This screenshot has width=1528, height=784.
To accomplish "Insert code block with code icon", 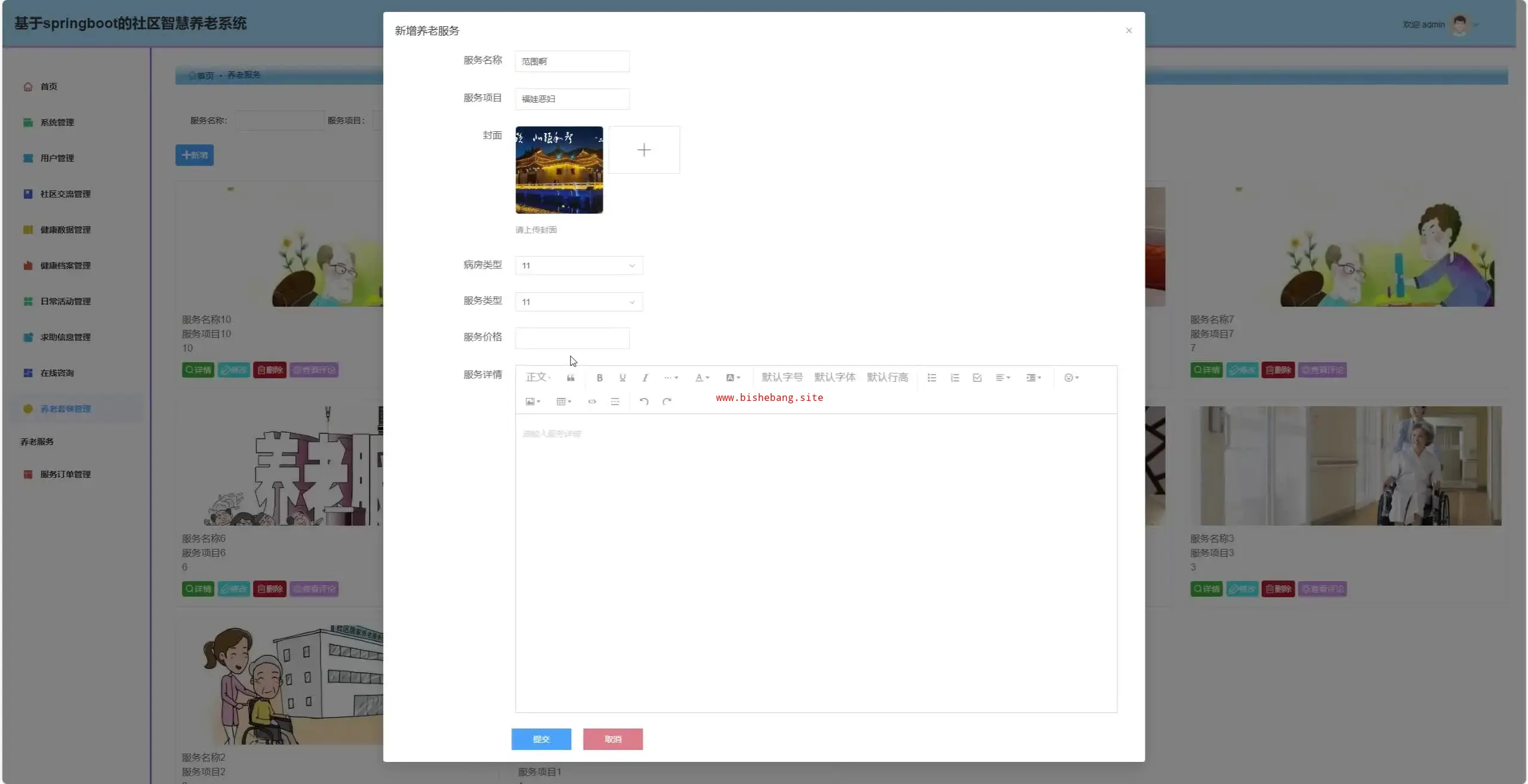I will [x=592, y=402].
